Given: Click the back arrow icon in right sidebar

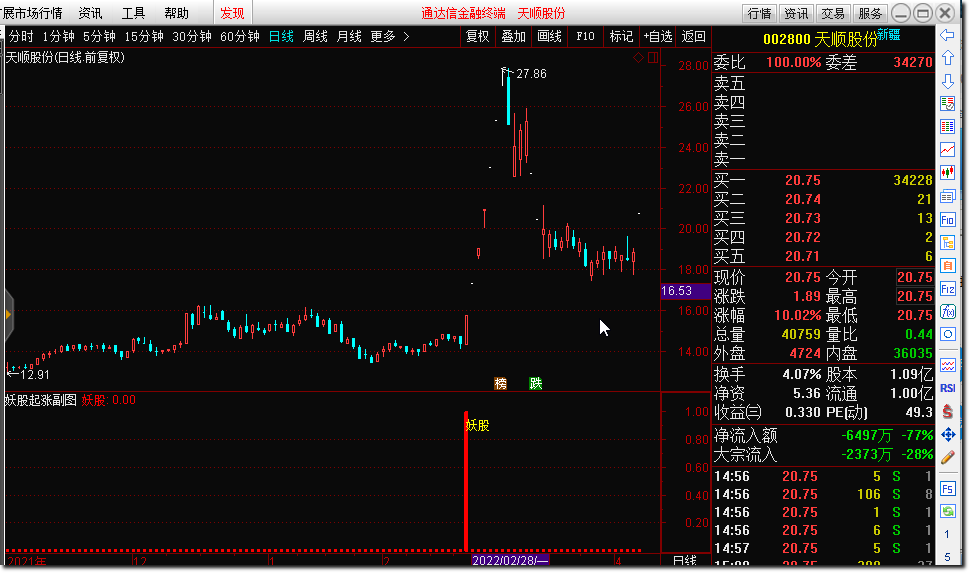Looking at the screenshot, I should pyautogui.click(x=947, y=35).
